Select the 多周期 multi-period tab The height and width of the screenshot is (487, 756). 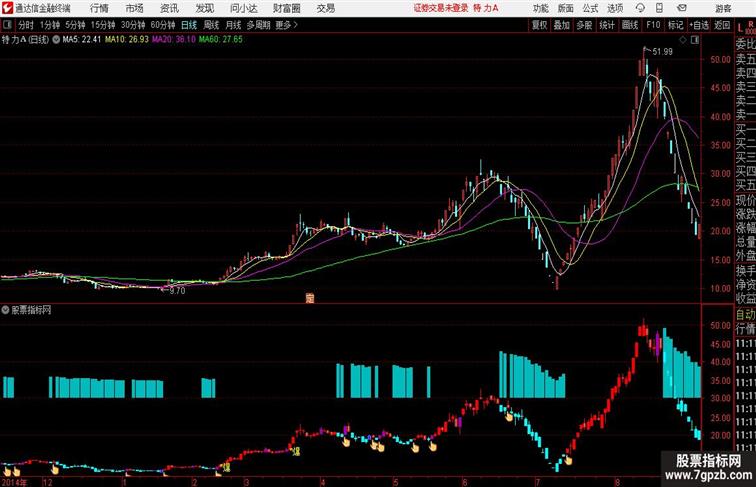258,25
